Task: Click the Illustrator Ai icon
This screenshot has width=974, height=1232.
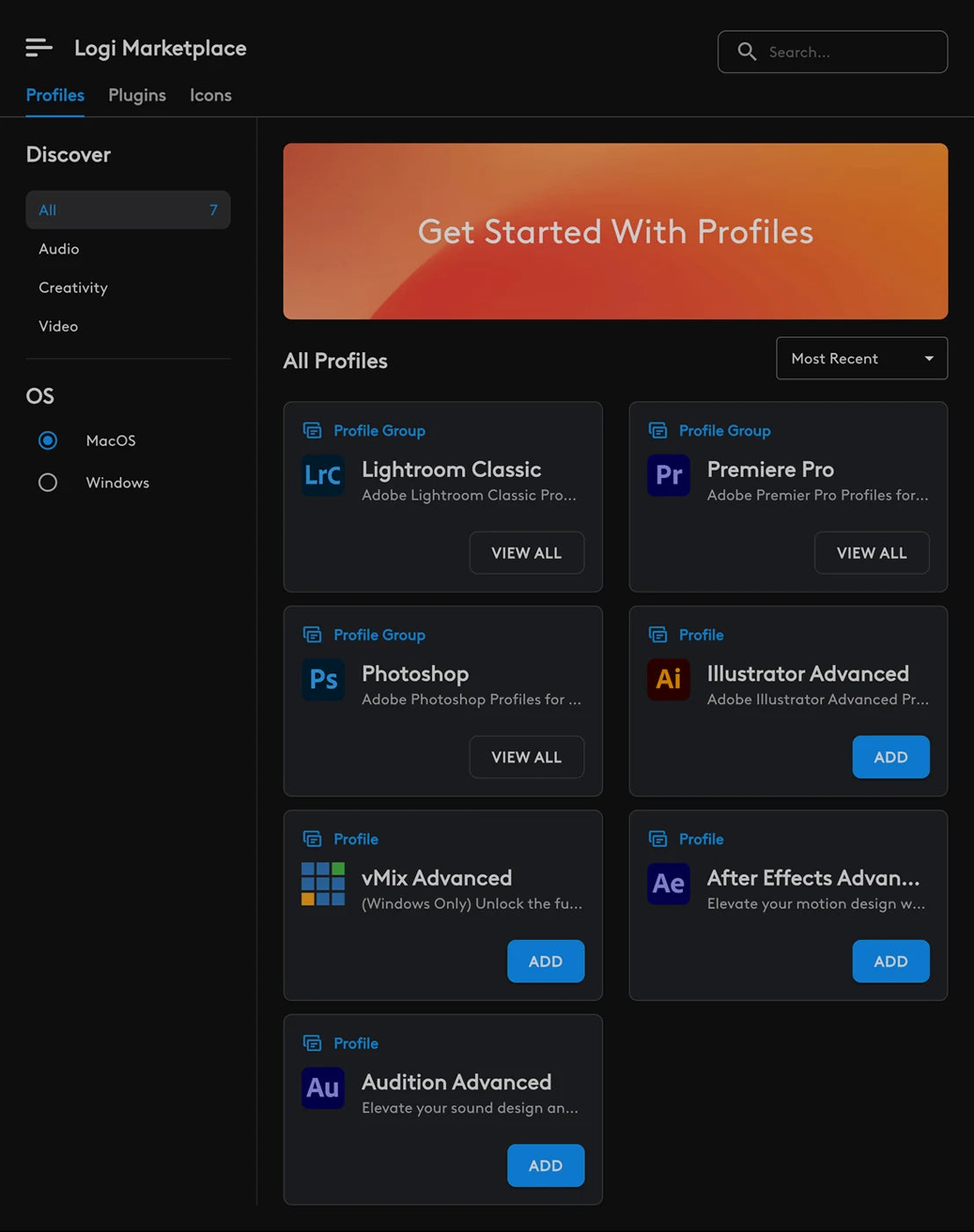Action: tap(669, 679)
